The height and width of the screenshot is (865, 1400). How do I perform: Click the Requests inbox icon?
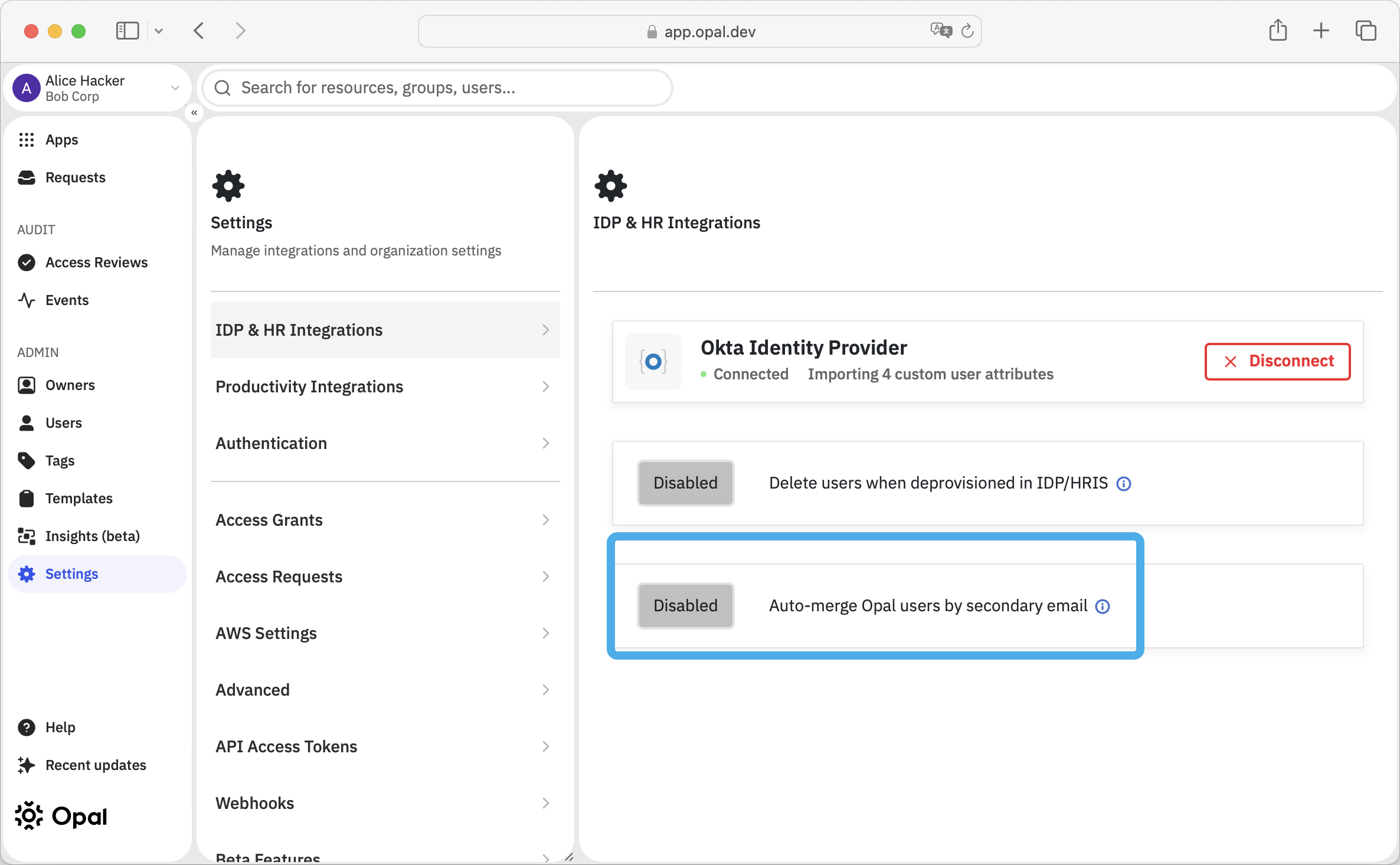tap(27, 178)
